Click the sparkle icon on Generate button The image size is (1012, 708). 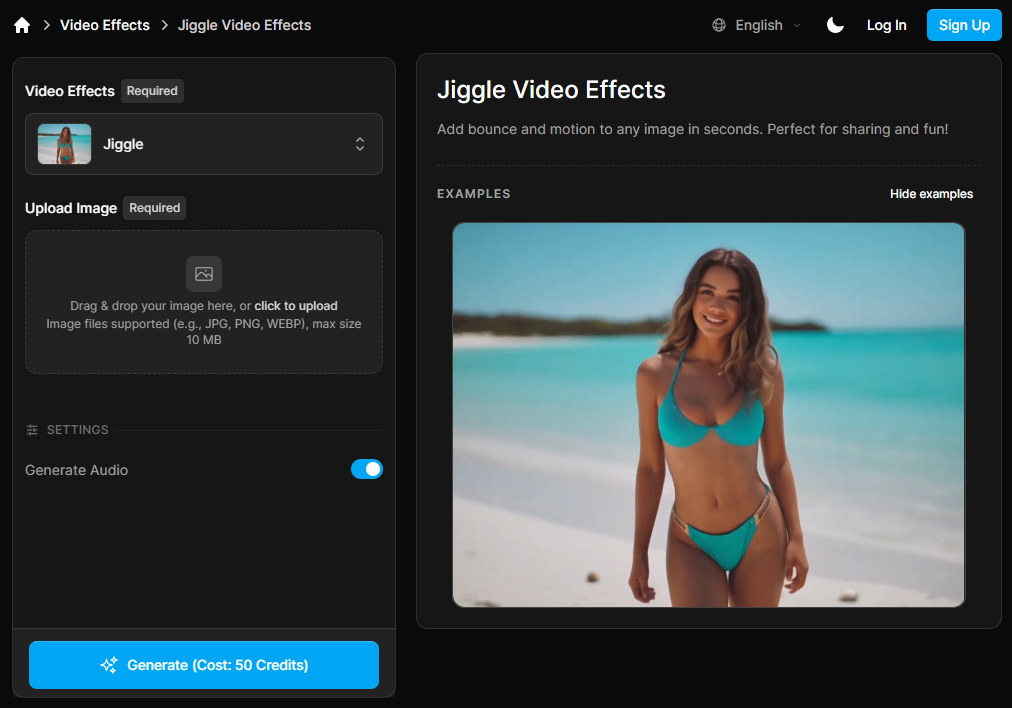[109, 665]
